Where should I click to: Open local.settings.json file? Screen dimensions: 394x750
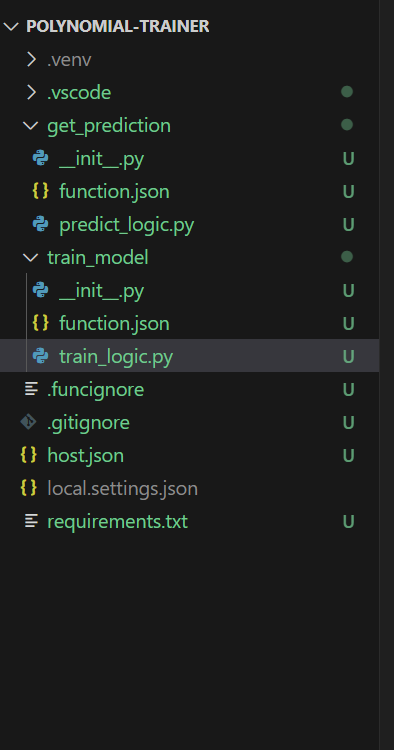pyautogui.click(x=189, y=488)
